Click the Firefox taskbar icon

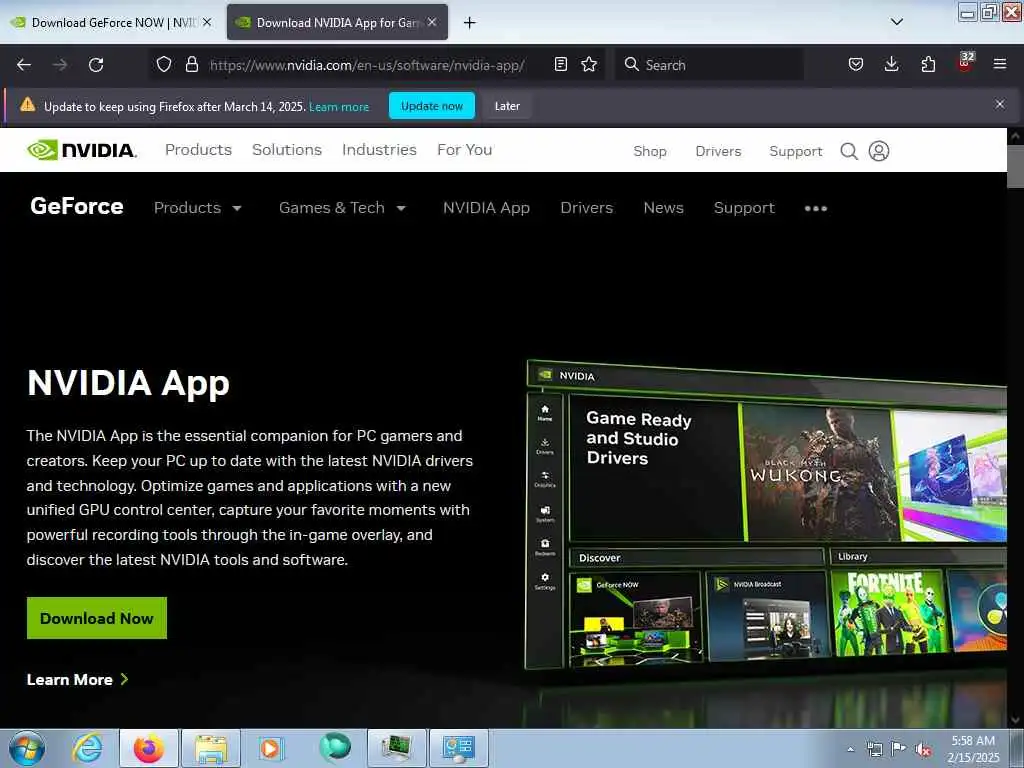(149, 748)
